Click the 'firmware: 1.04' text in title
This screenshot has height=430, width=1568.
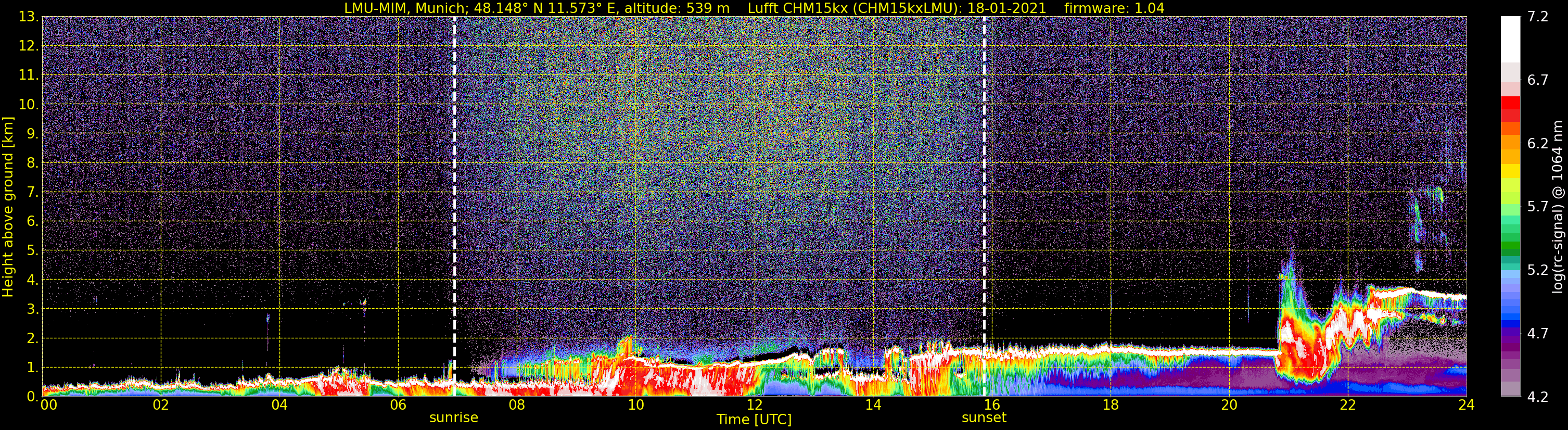tap(1115, 8)
